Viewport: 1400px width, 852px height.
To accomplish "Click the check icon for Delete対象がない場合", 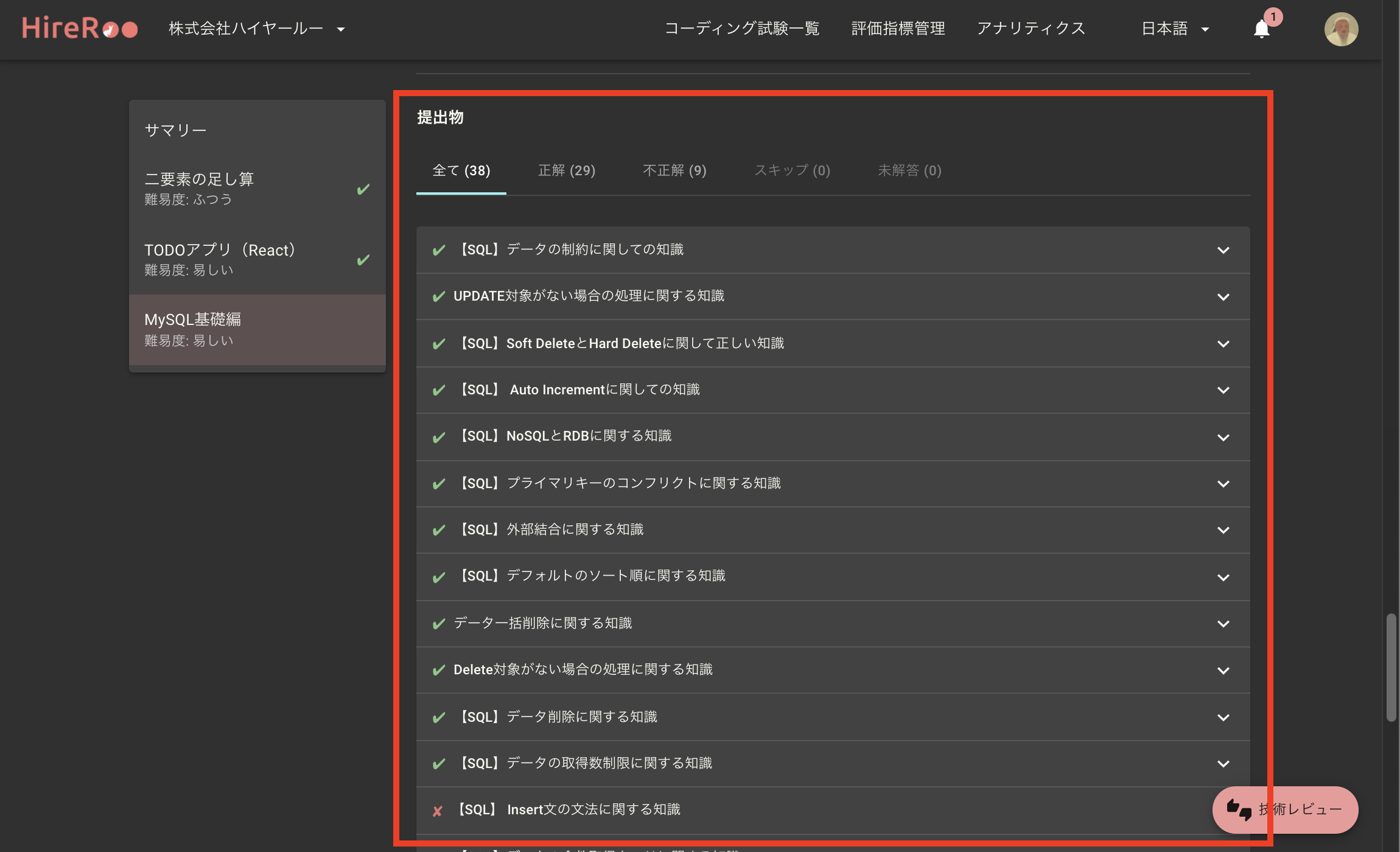I will [439, 670].
